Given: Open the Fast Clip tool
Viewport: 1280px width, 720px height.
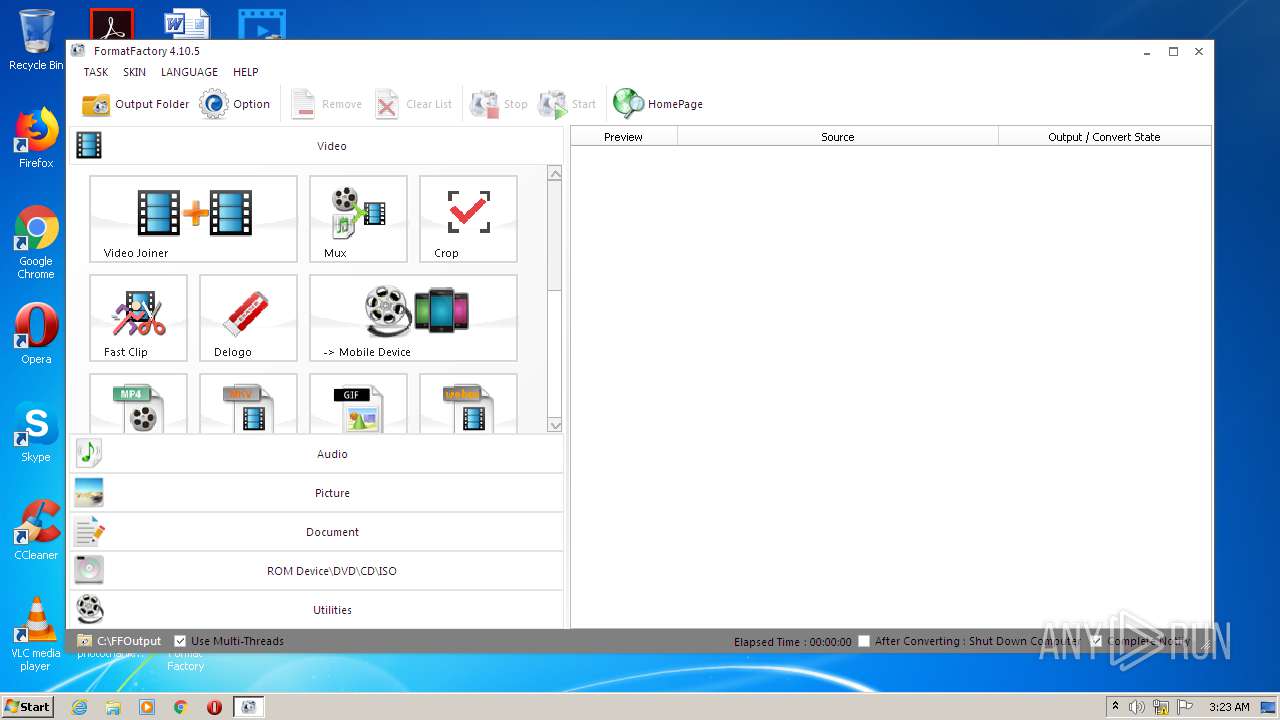Looking at the screenshot, I should tap(138, 318).
